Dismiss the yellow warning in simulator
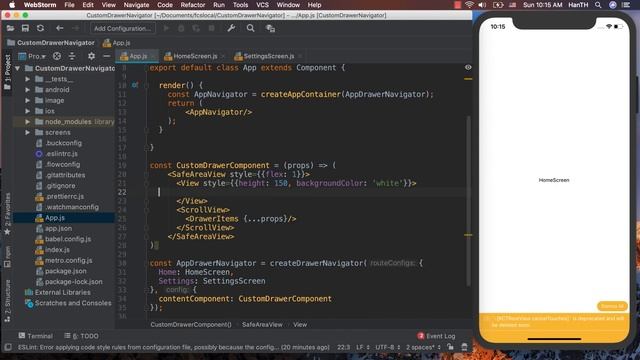Screen dimensions: 640x360 (611, 306)
